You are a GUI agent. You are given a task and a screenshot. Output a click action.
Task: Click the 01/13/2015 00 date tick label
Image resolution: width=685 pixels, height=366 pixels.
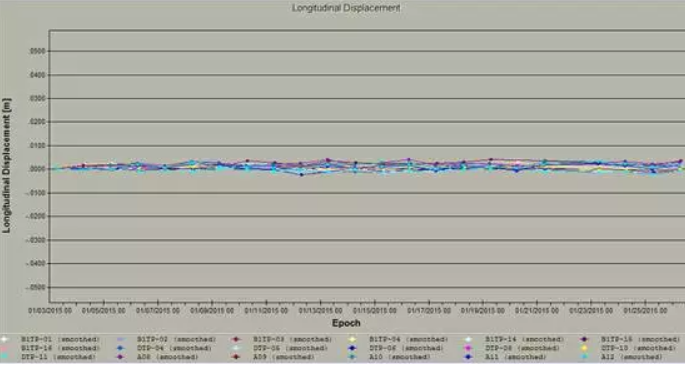point(320,311)
